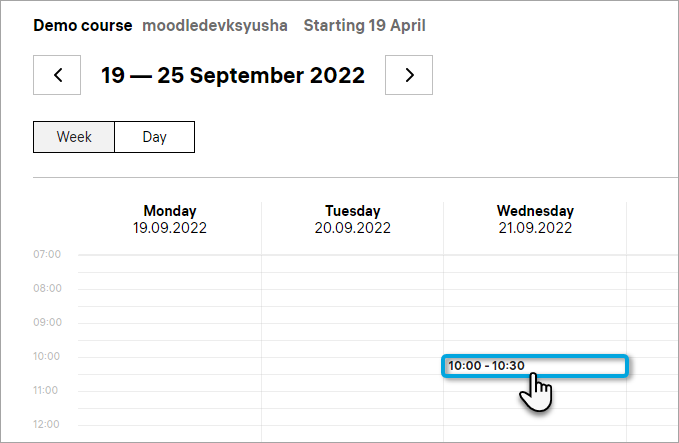Click the moodledevksyusha course label
Screen dimensions: 679x443
[x=214, y=24]
